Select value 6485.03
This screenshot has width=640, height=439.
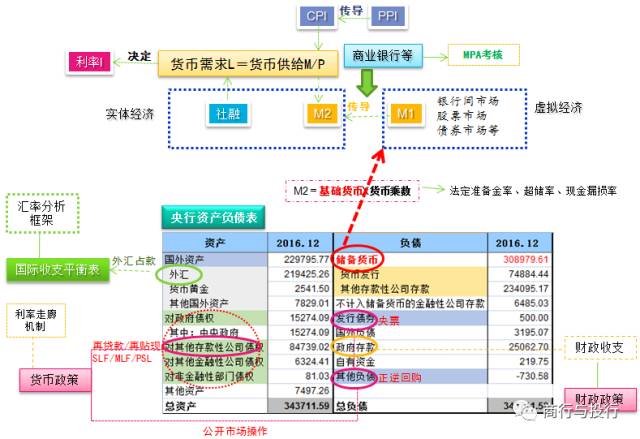pyautogui.click(x=531, y=303)
